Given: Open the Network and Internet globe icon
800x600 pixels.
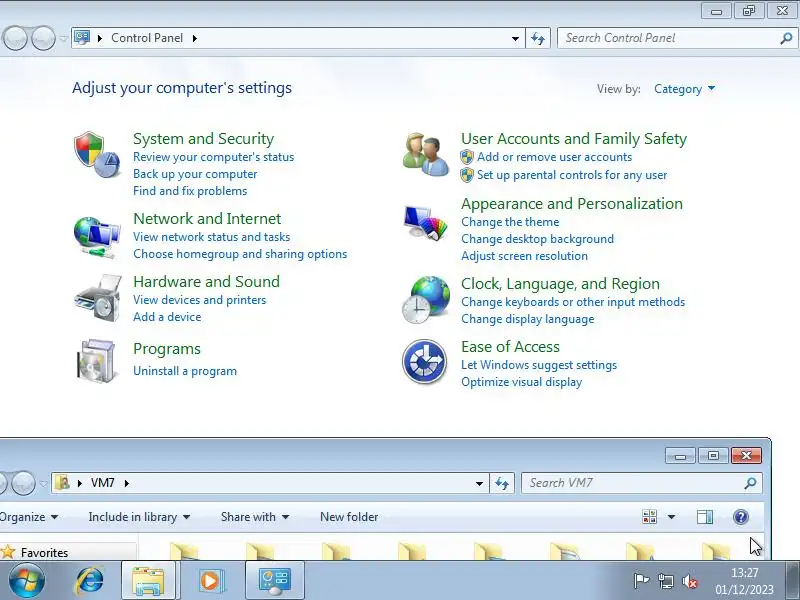Looking at the screenshot, I should (x=97, y=237).
